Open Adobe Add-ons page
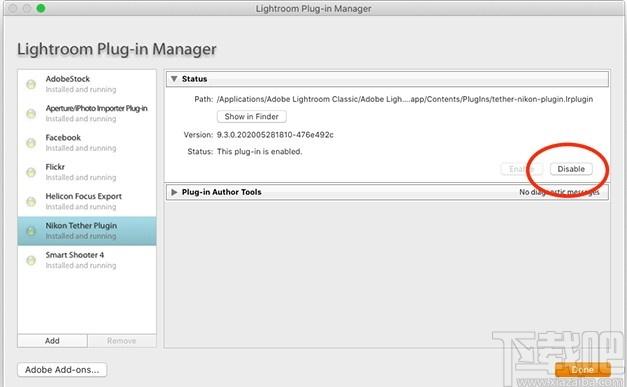Viewport: 627px width, 387px height. point(62,370)
